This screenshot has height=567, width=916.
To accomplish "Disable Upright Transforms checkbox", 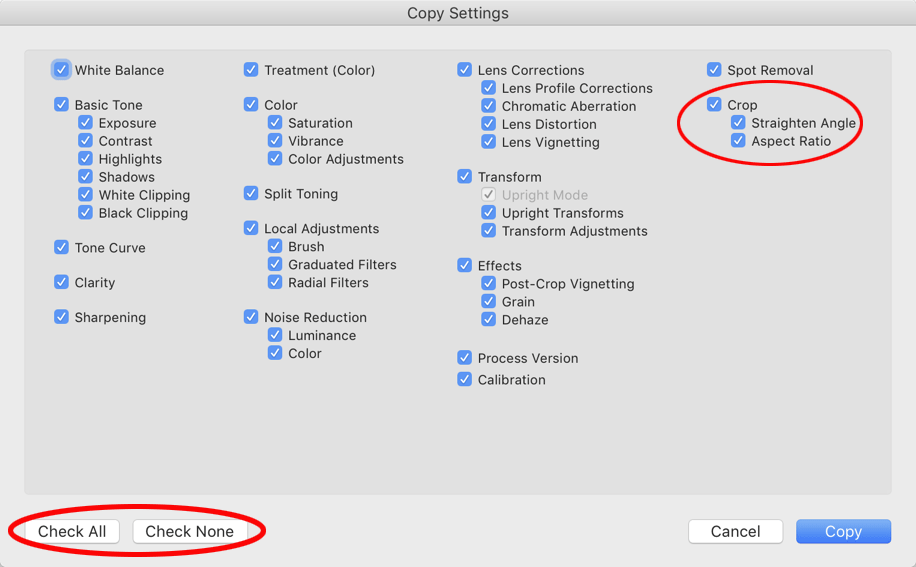I will click(489, 213).
